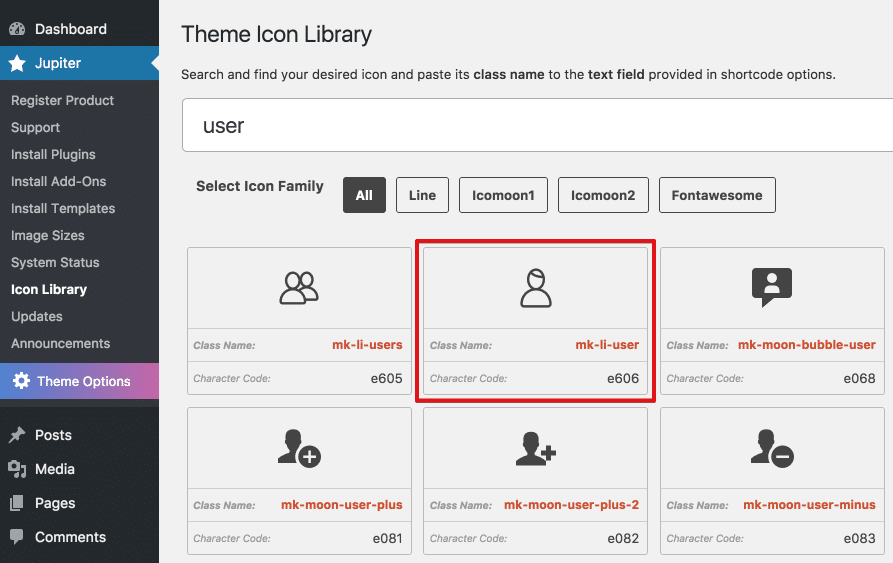Show only Icomoon2 icon family
This screenshot has height=563, width=893.
603,195
